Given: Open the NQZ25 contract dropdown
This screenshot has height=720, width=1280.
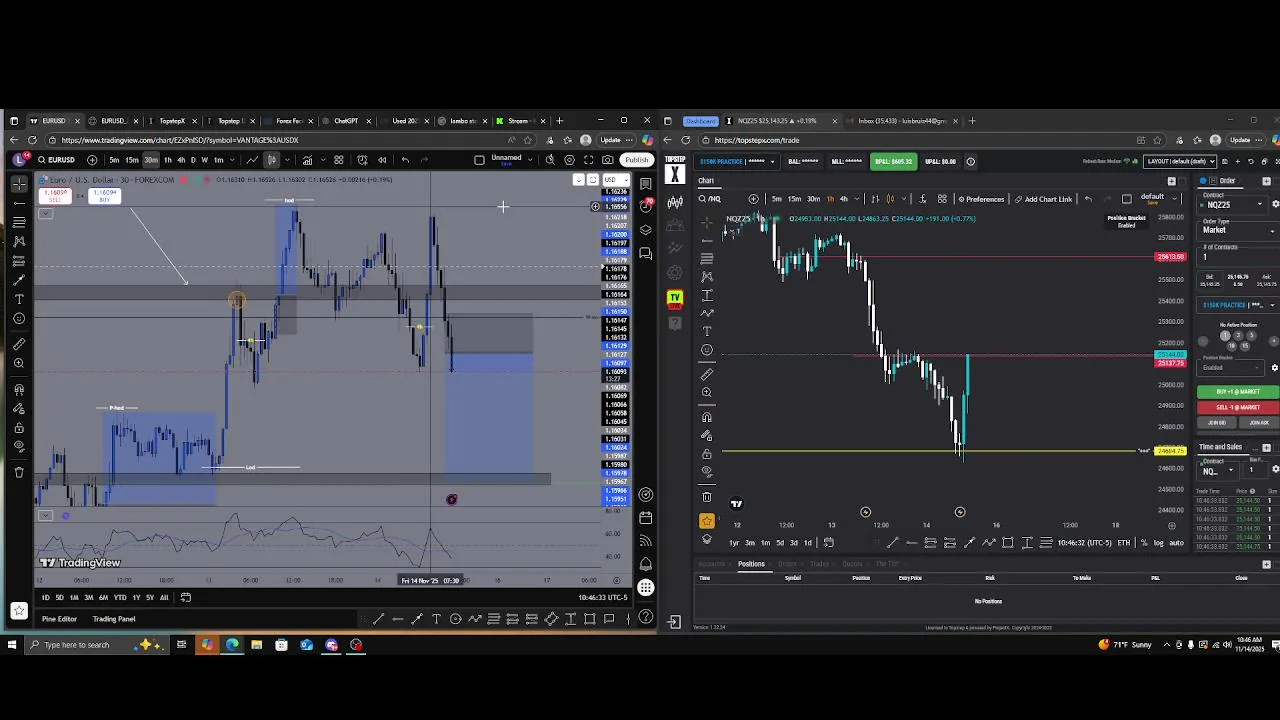Looking at the screenshot, I should tap(1233, 204).
